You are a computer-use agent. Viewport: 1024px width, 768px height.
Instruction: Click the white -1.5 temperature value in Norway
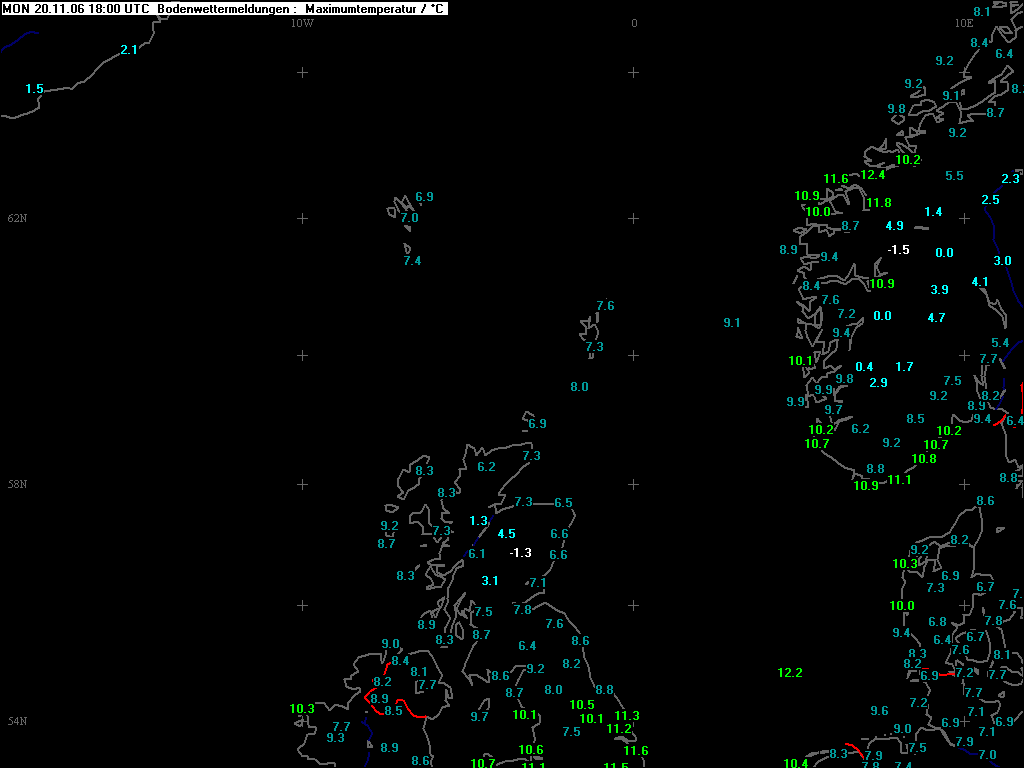898,250
